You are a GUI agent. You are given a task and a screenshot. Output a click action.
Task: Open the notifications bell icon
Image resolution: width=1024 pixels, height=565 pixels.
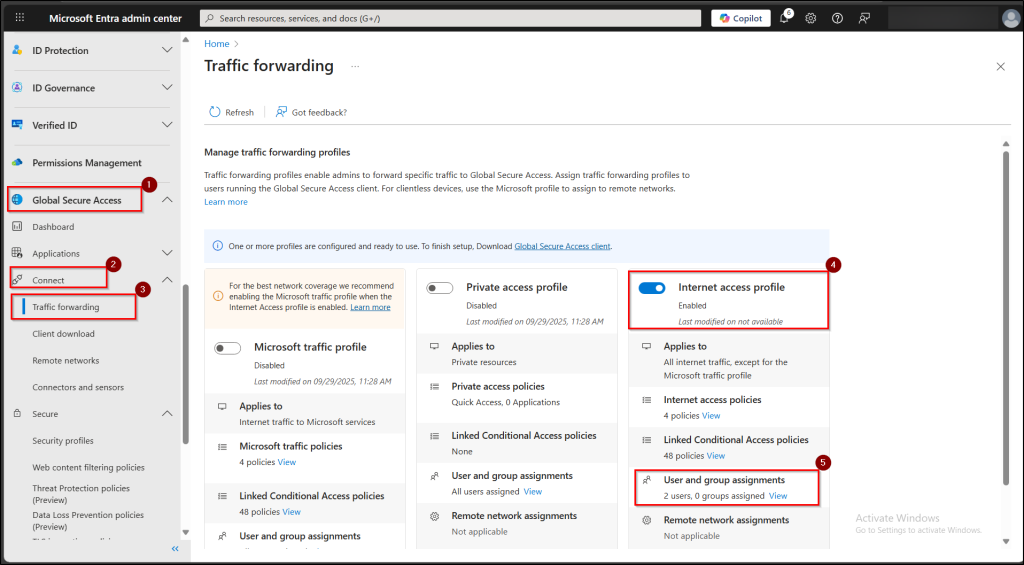pyautogui.click(x=785, y=18)
